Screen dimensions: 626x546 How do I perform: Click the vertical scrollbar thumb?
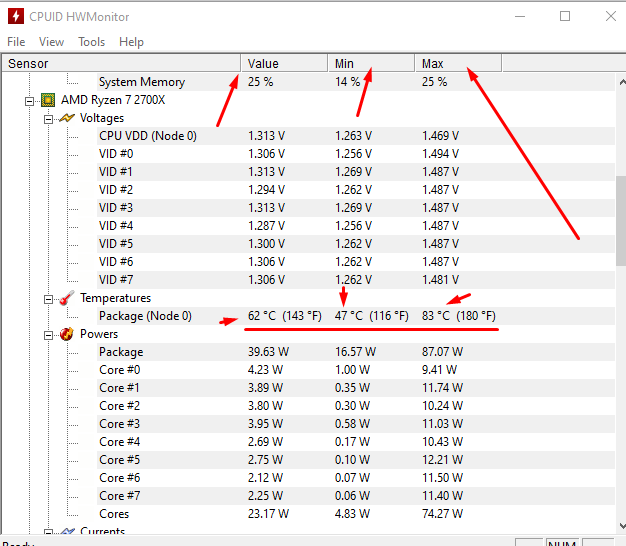click(x=621, y=221)
